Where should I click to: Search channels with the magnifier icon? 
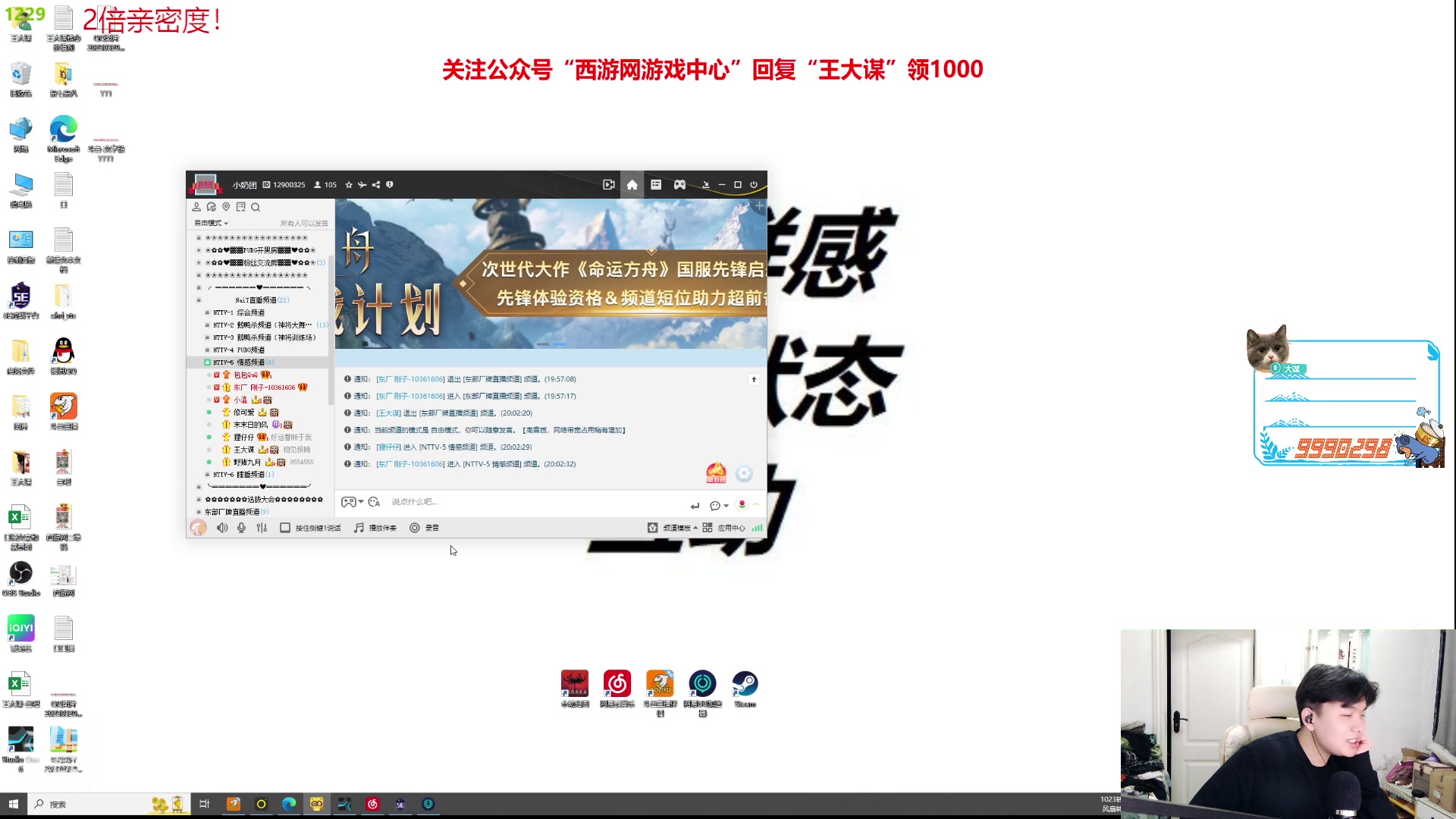pos(256,207)
